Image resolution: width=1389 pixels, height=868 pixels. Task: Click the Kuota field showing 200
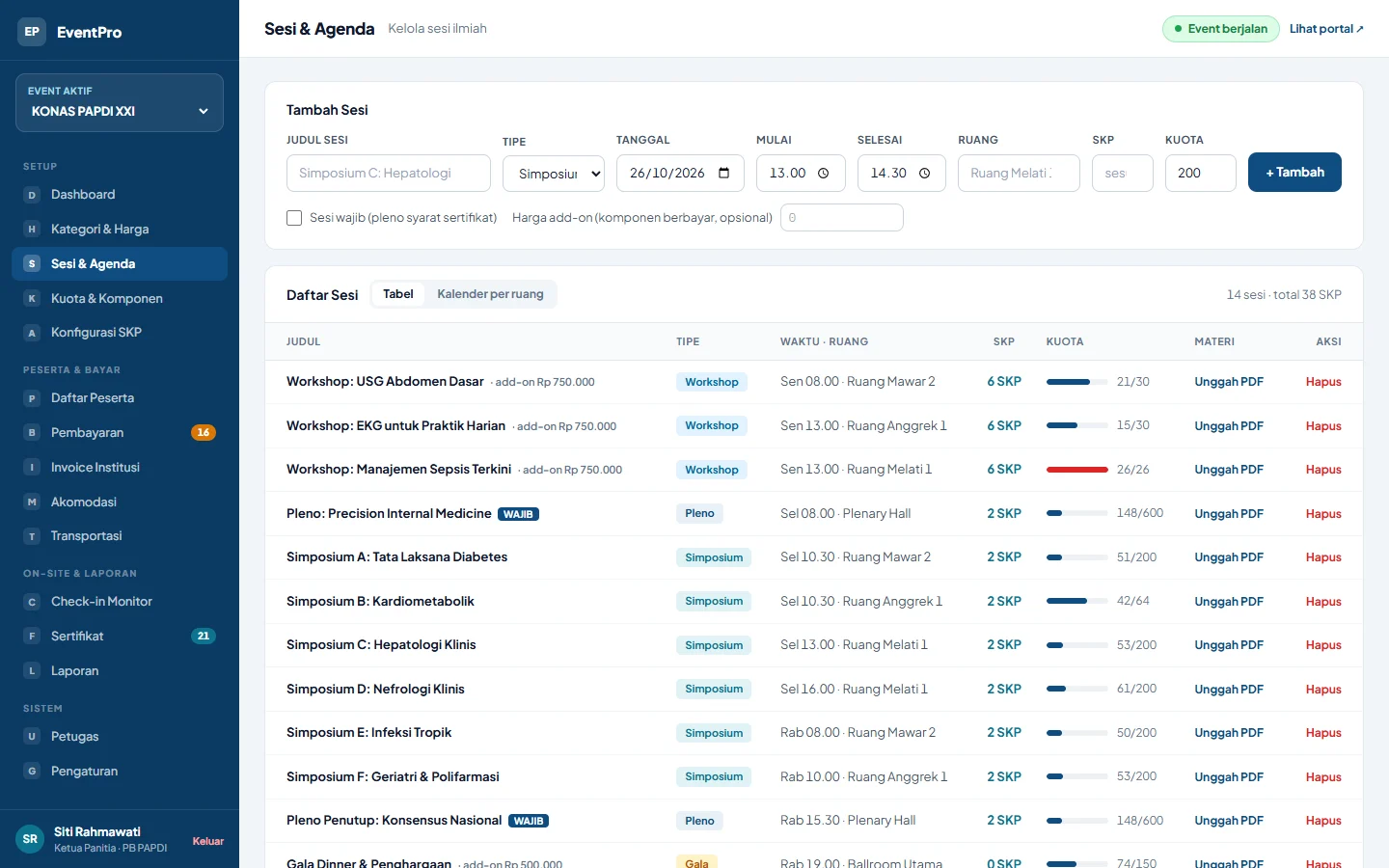(x=1201, y=174)
